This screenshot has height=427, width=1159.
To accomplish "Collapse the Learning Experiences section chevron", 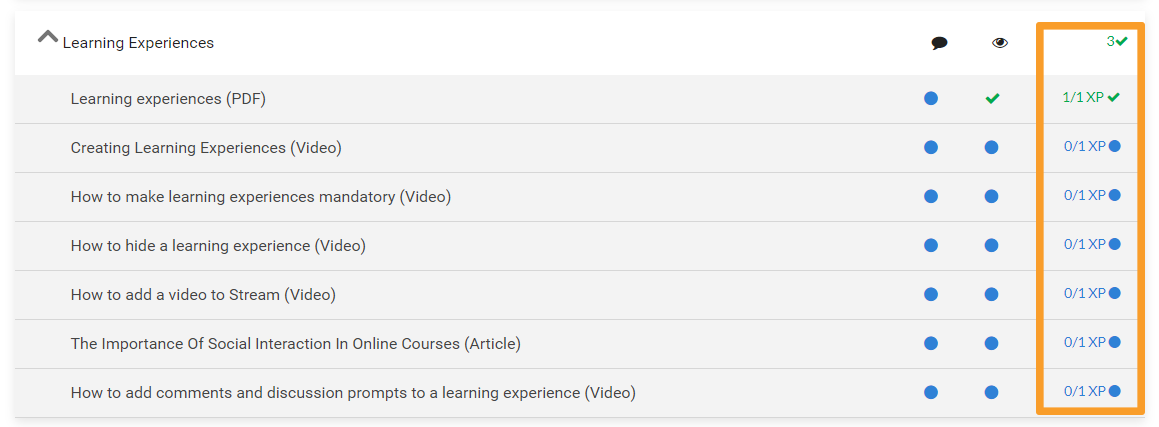I will tap(47, 37).
